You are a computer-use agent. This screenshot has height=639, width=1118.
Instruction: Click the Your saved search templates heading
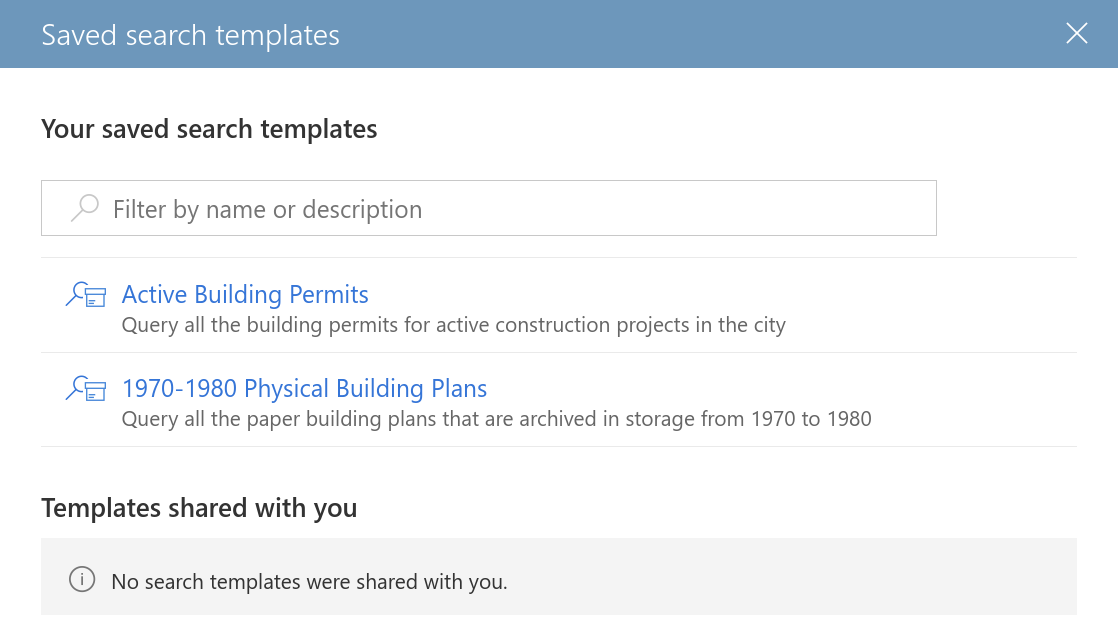(x=209, y=129)
